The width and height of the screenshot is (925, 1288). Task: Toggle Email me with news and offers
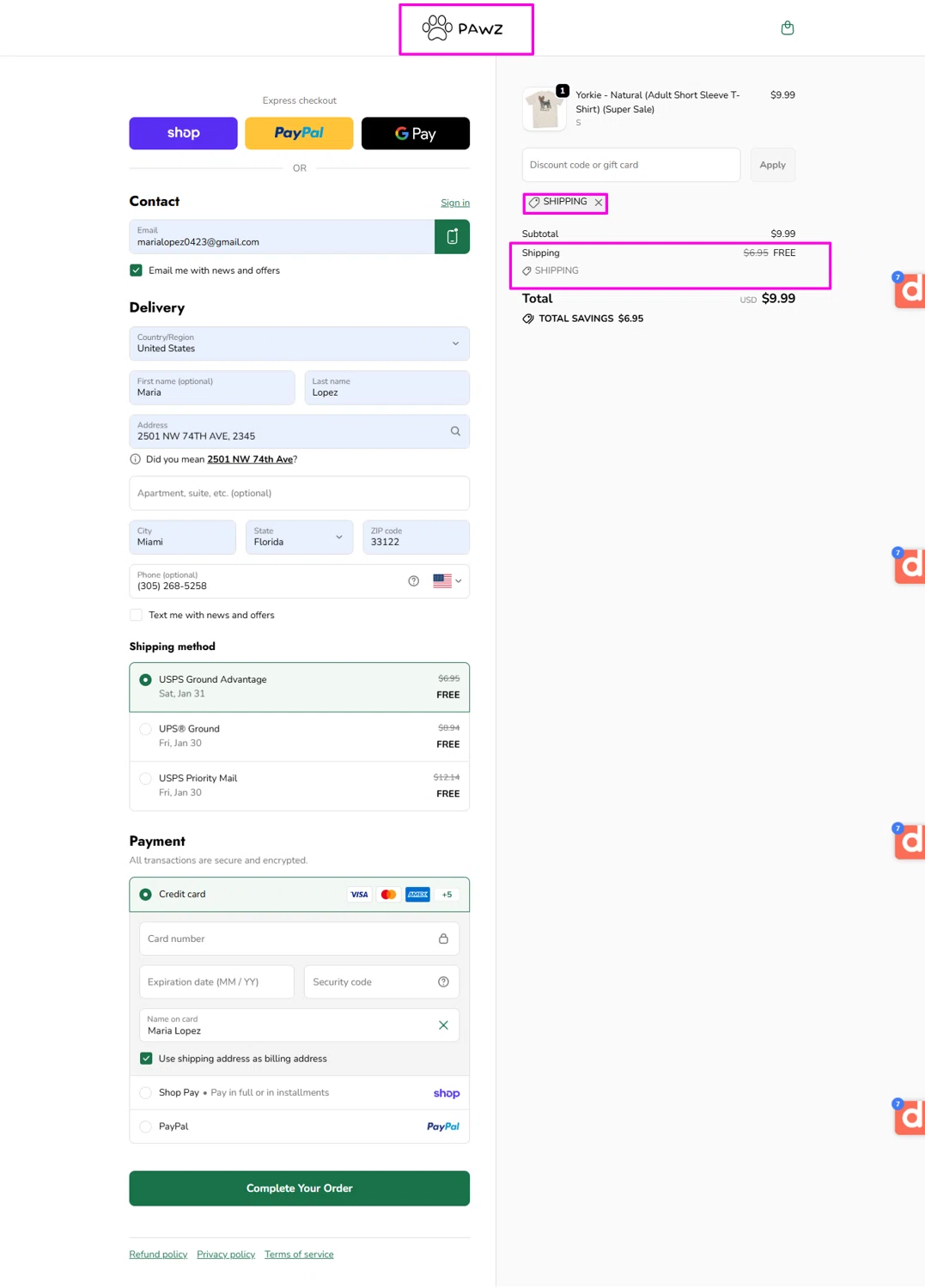click(136, 270)
